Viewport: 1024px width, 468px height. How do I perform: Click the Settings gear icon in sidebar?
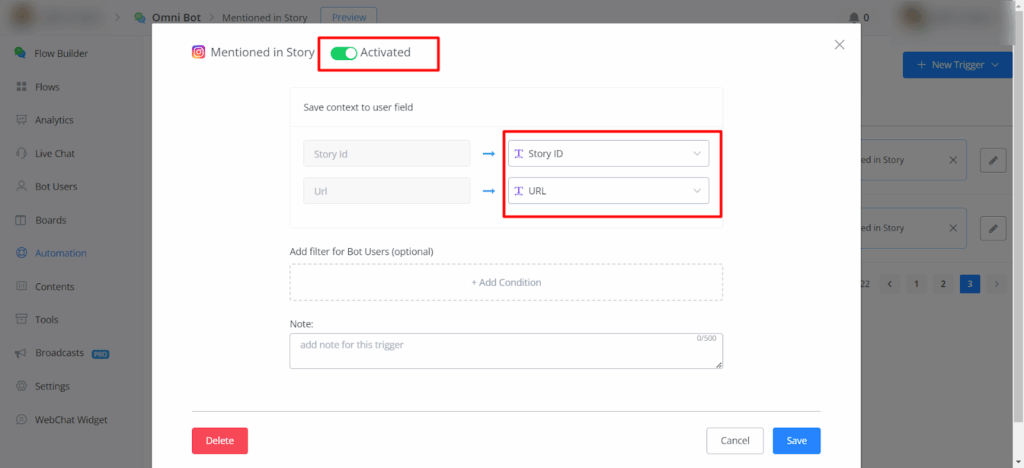[x=21, y=387]
